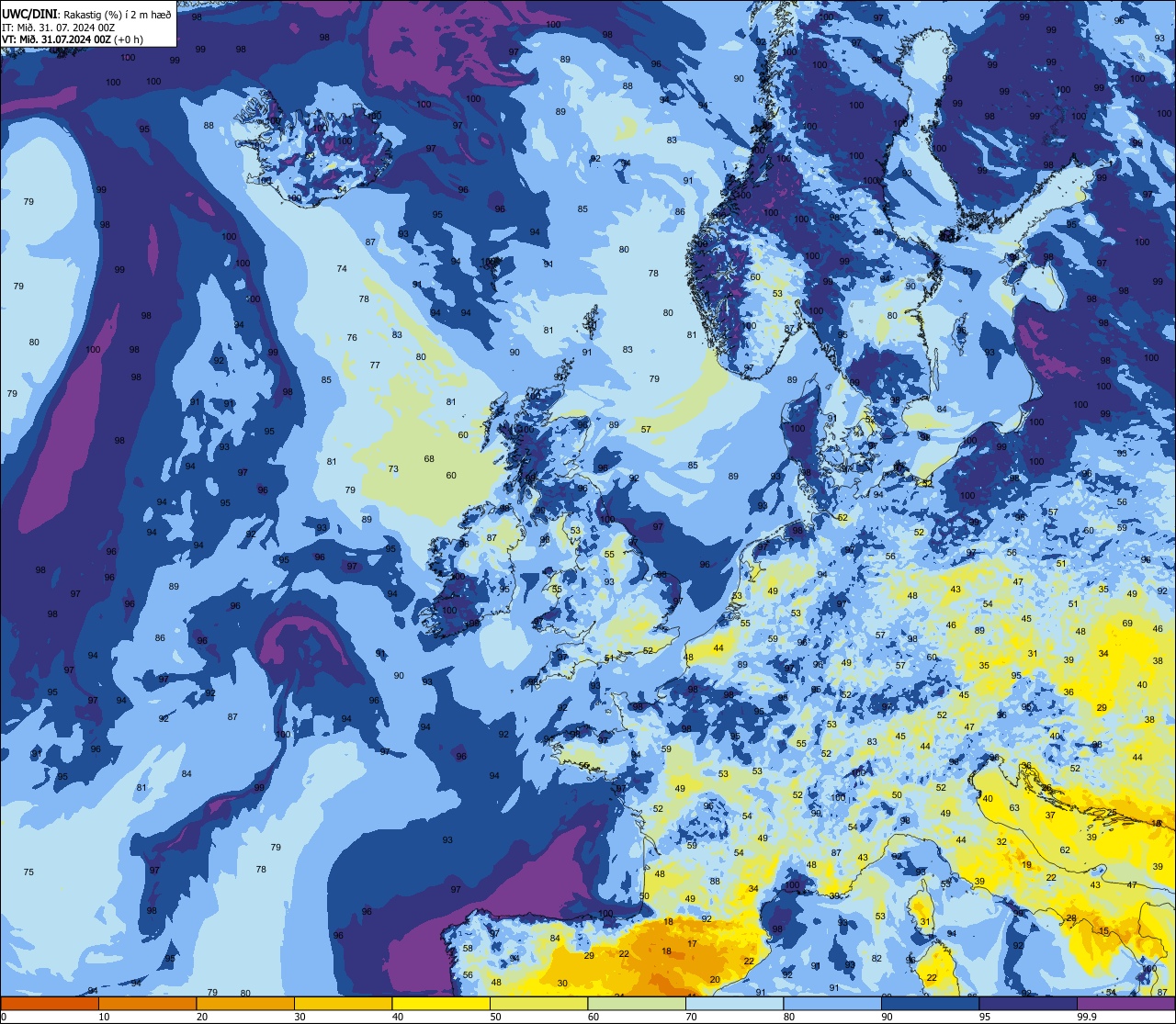Click the light blue 80–90 legend swatch

(832, 1004)
